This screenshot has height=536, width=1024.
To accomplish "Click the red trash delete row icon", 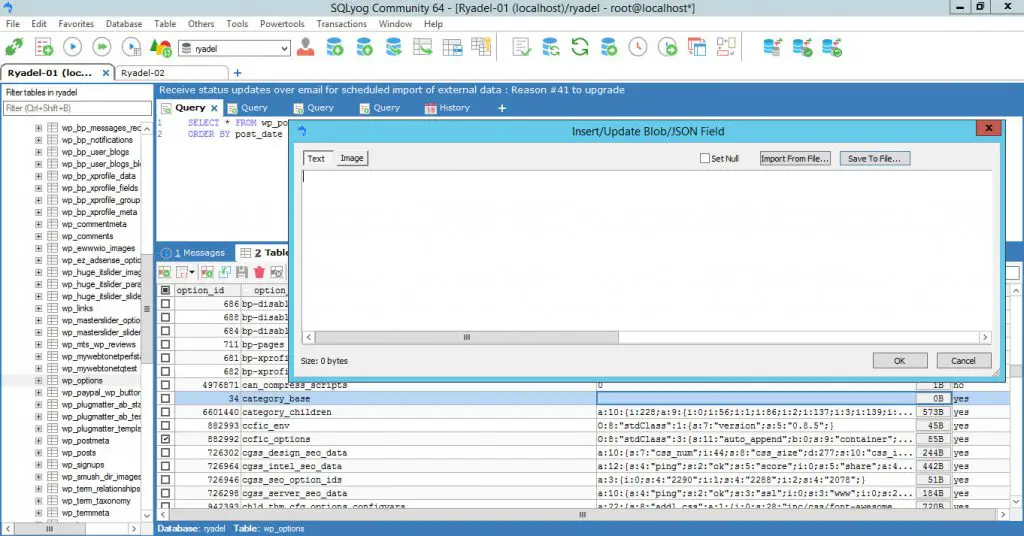I will [x=259, y=272].
